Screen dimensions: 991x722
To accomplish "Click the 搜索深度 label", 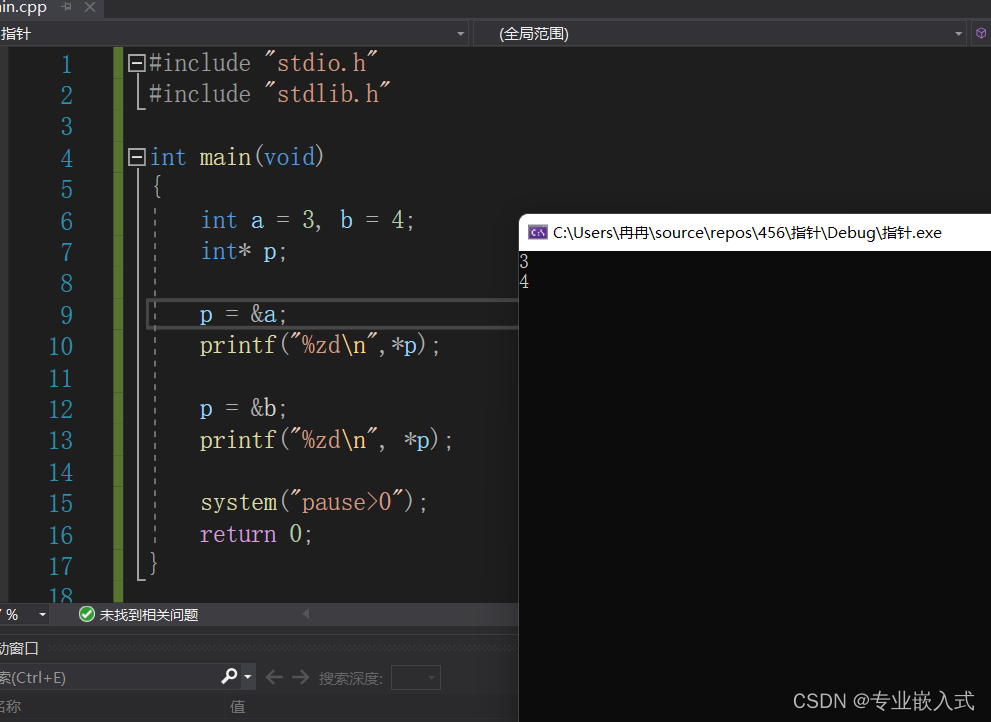I will [x=351, y=678].
